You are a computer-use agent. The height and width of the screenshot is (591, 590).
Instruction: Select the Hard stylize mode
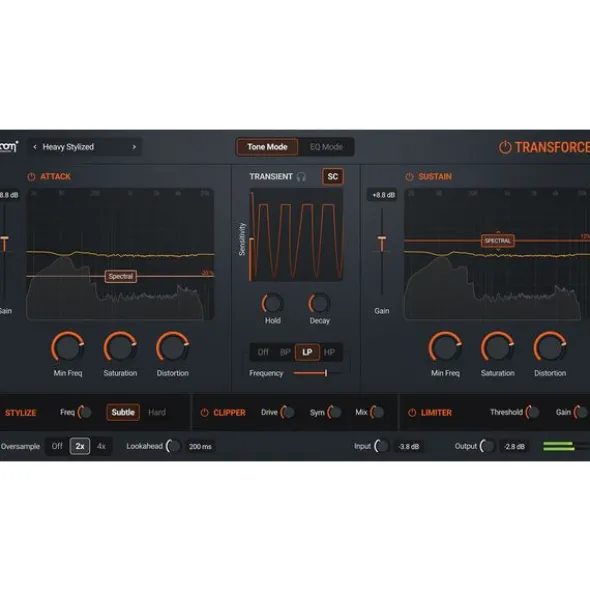click(x=157, y=412)
